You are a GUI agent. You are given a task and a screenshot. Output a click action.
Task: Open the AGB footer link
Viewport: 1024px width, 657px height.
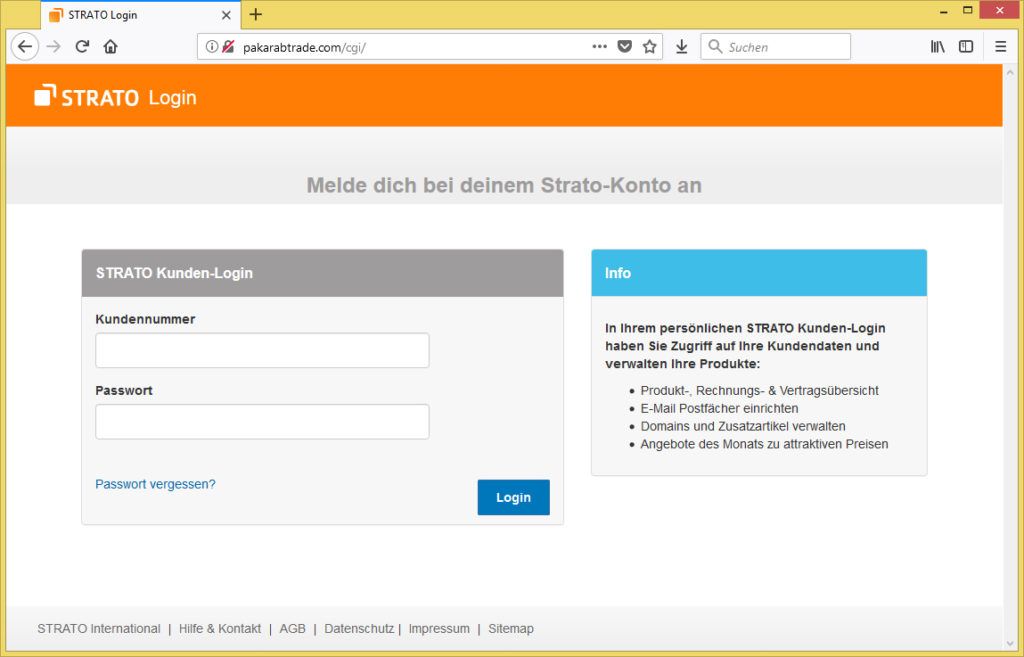coord(293,628)
